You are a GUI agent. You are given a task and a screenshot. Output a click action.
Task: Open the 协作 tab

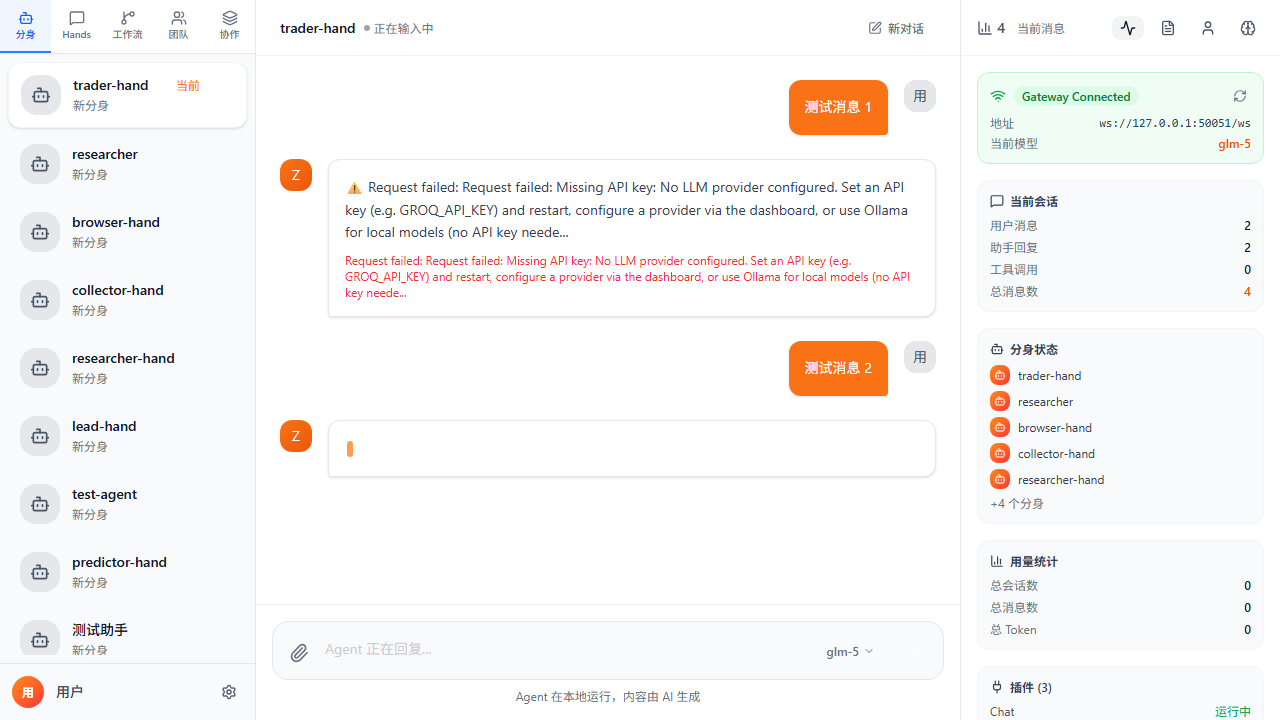[229, 26]
